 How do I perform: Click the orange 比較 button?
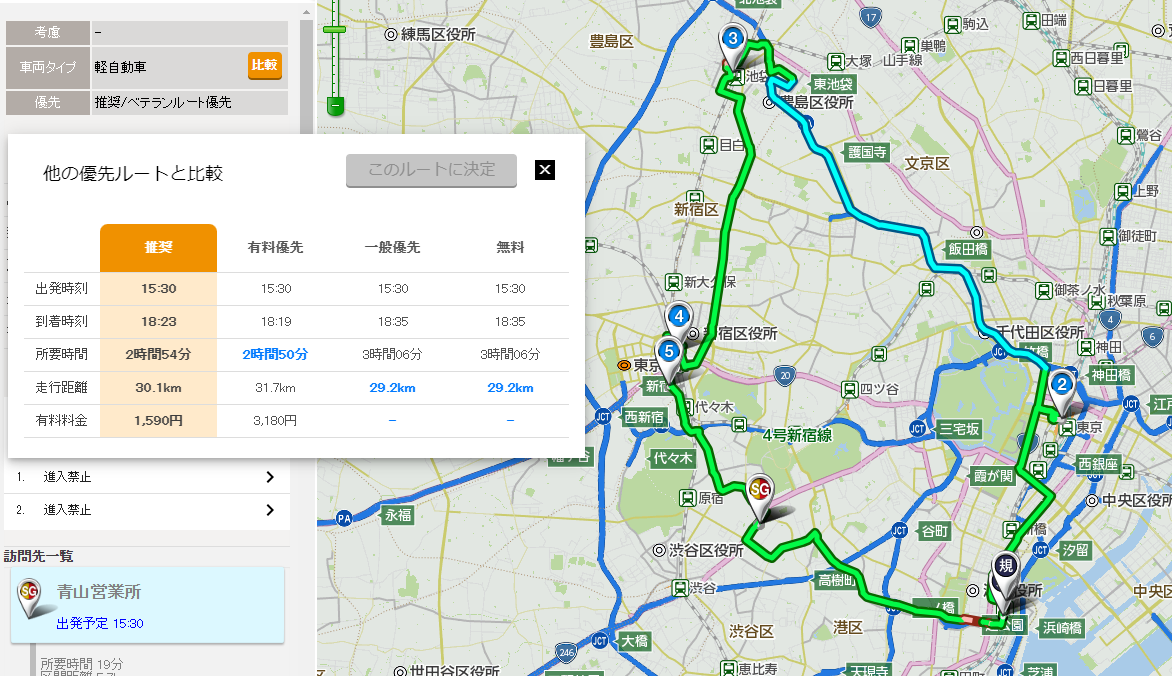tap(265, 66)
